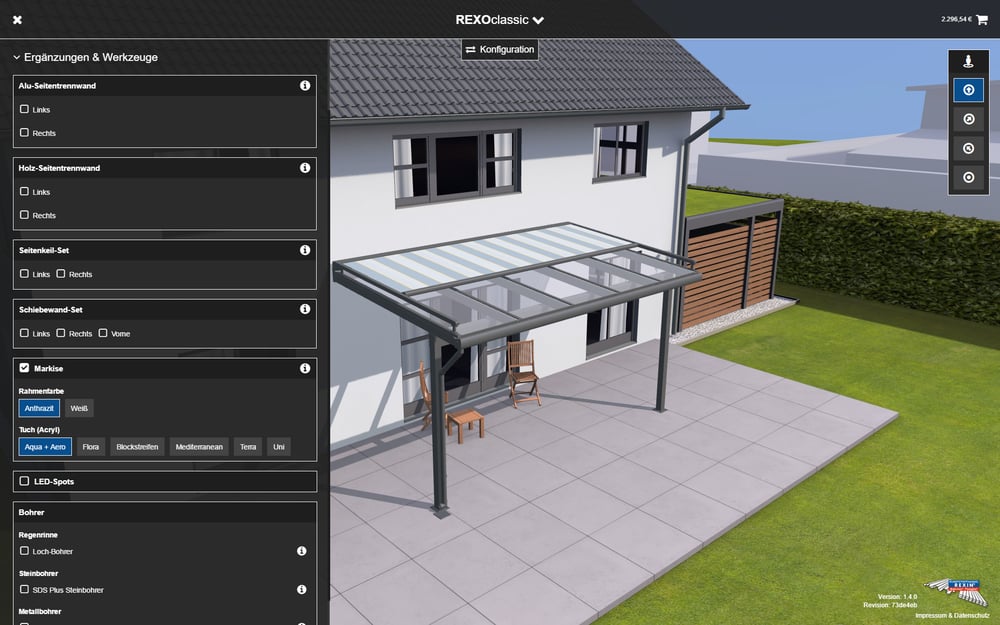
Task: Select the up-arrow camera view button
Action: (968, 90)
